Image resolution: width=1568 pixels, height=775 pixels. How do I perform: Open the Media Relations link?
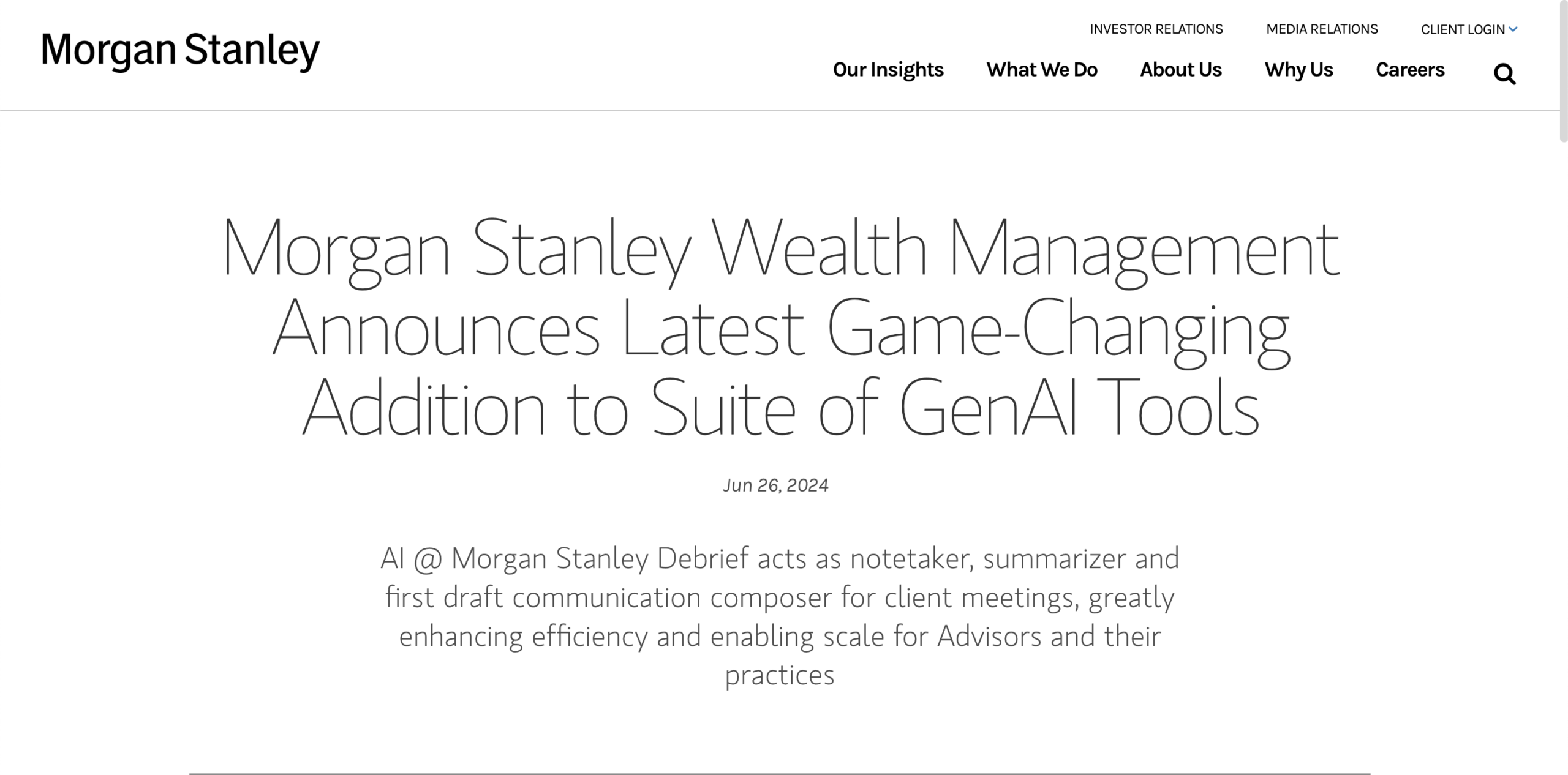pyautogui.click(x=1322, y=29)
